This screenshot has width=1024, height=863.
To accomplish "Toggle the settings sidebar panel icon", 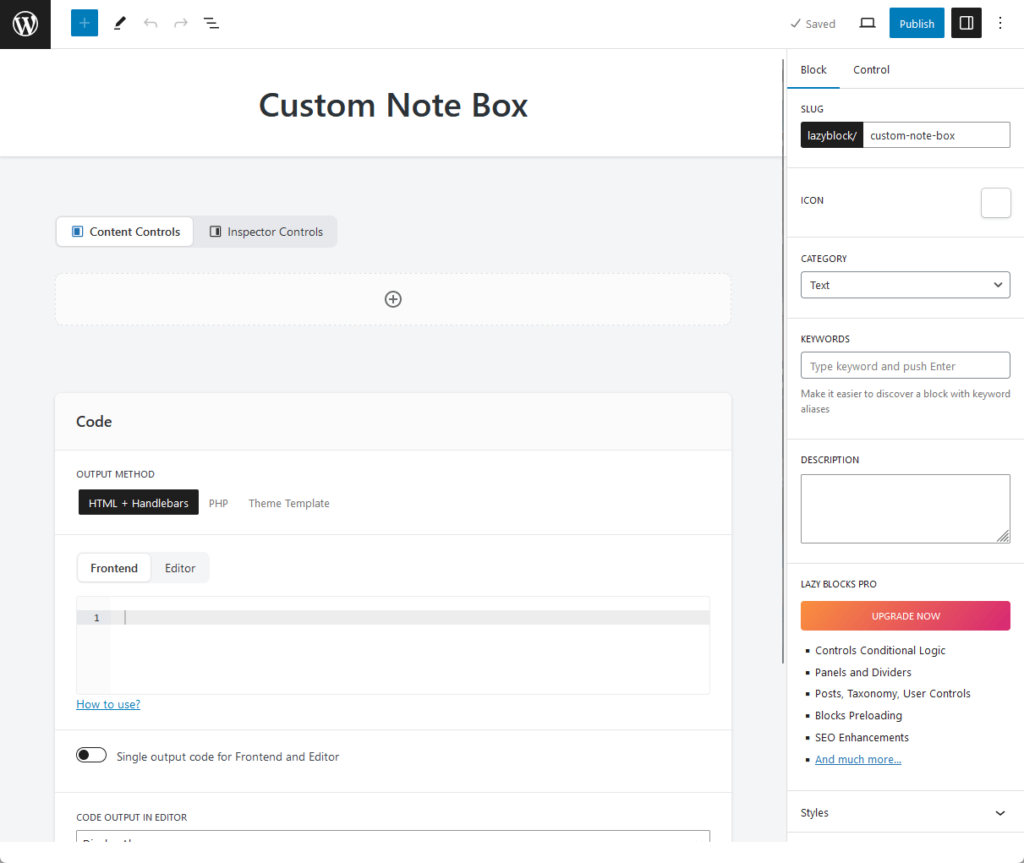I will 966,24.
